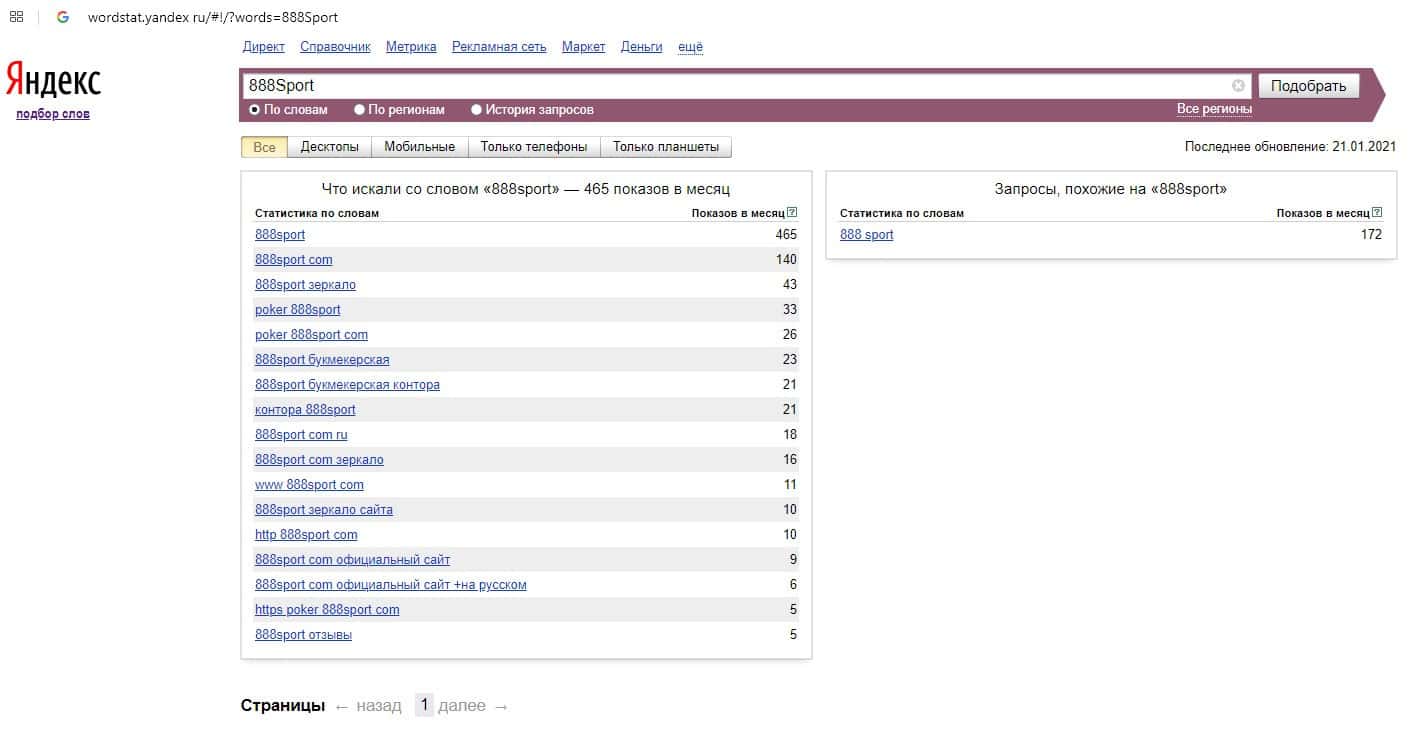
Task: Choose the 'История запросов' radio option
Action: click(477, 110)
